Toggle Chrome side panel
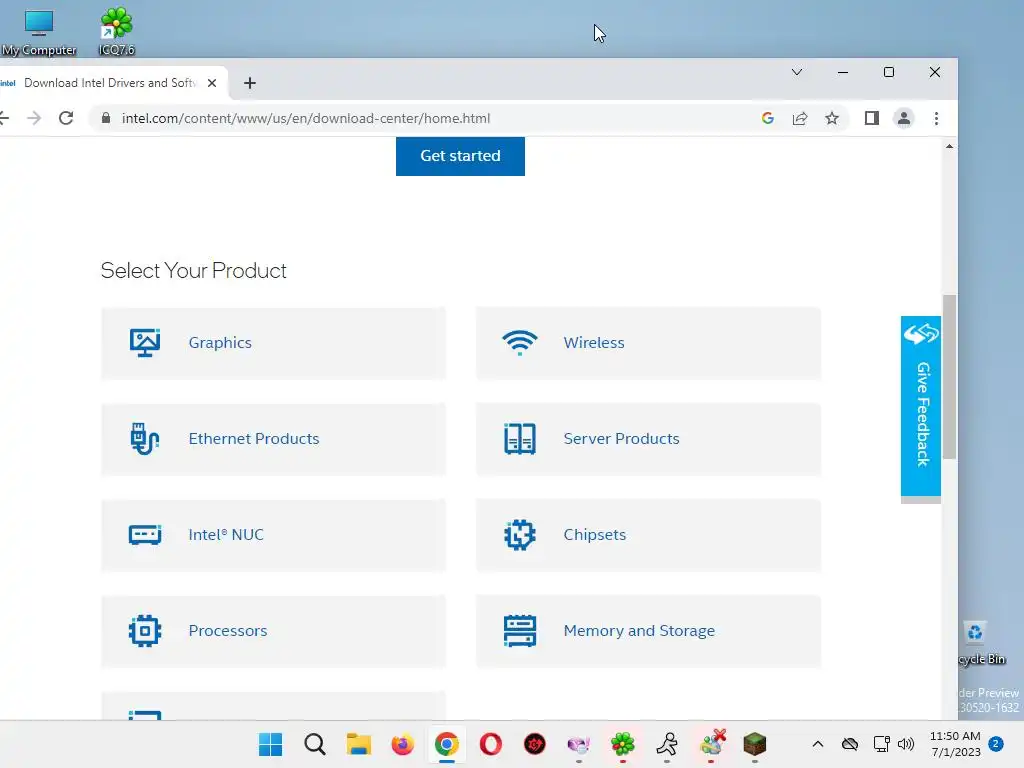Screen dimensions: 1024x768 tap(872, 118)
